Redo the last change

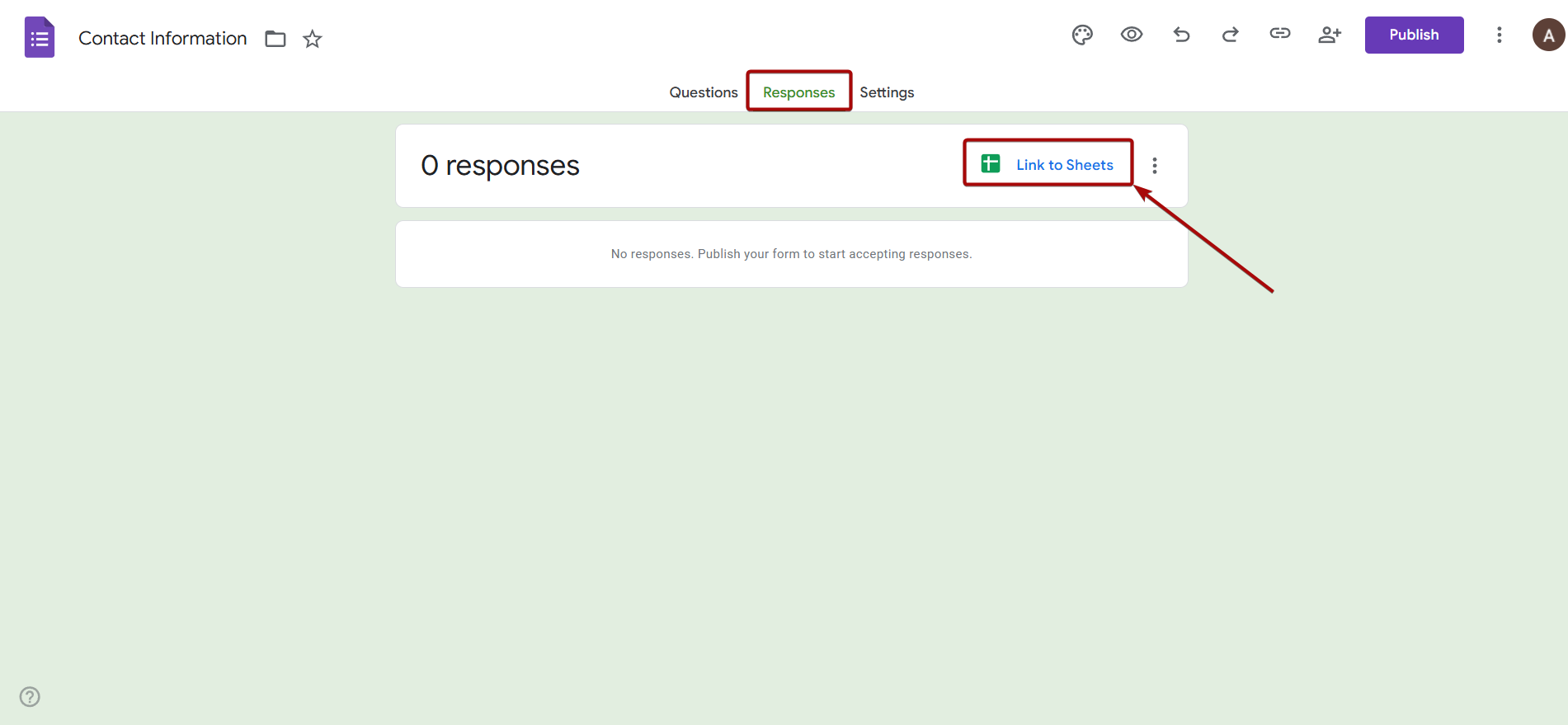pyautogui.click(x=1231, y=35)
